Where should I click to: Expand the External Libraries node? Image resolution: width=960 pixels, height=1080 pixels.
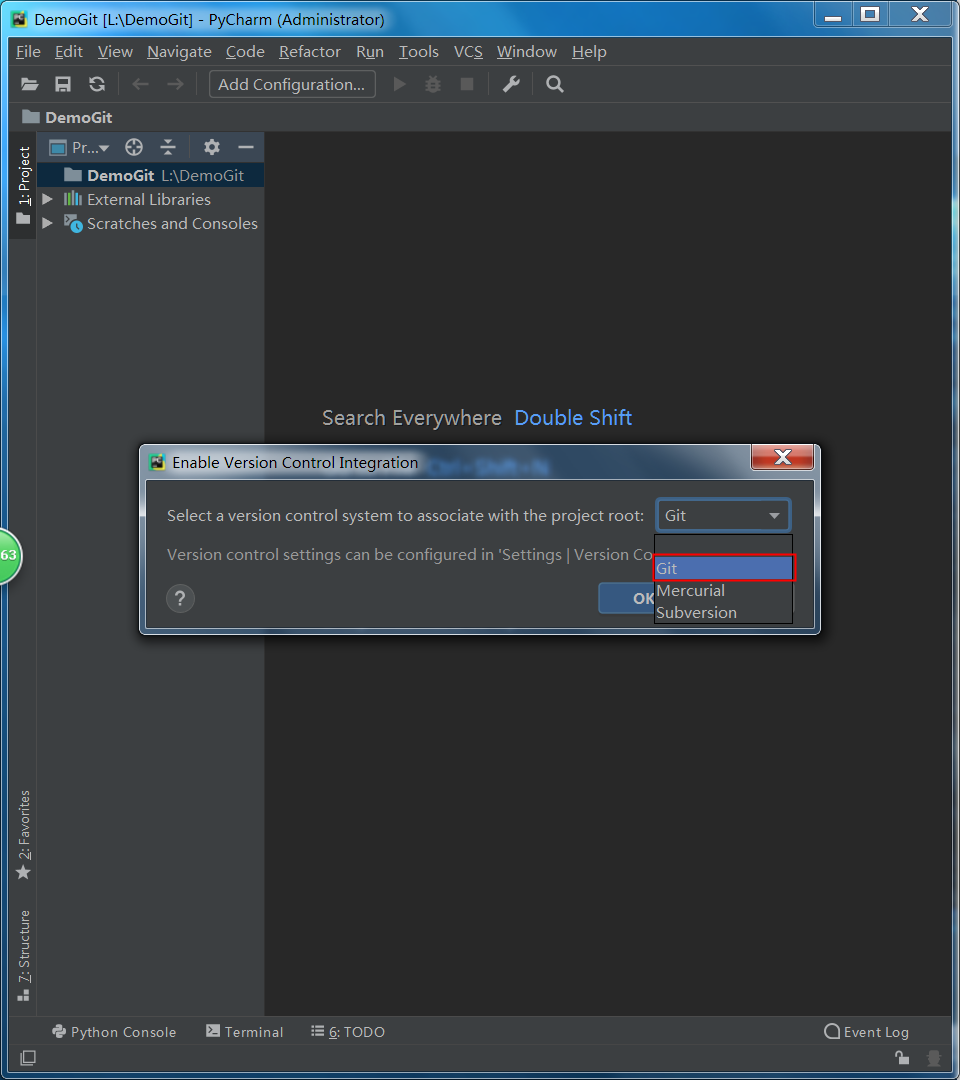pyautogui.click(x=48, y=199)
